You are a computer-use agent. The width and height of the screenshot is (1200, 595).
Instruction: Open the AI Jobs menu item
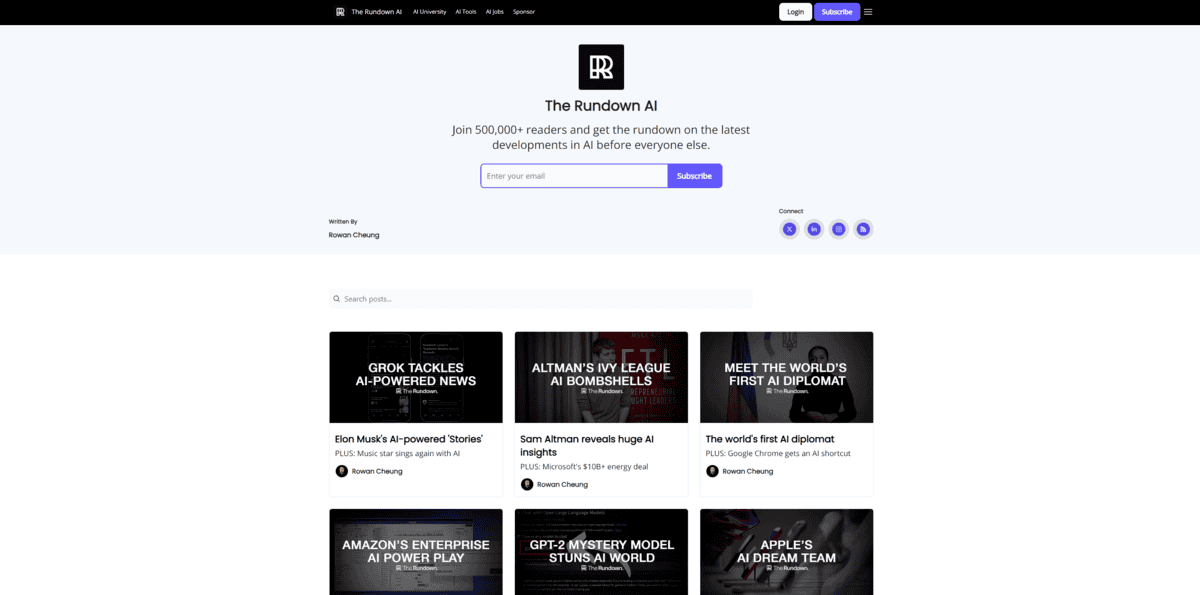[494, 11]
